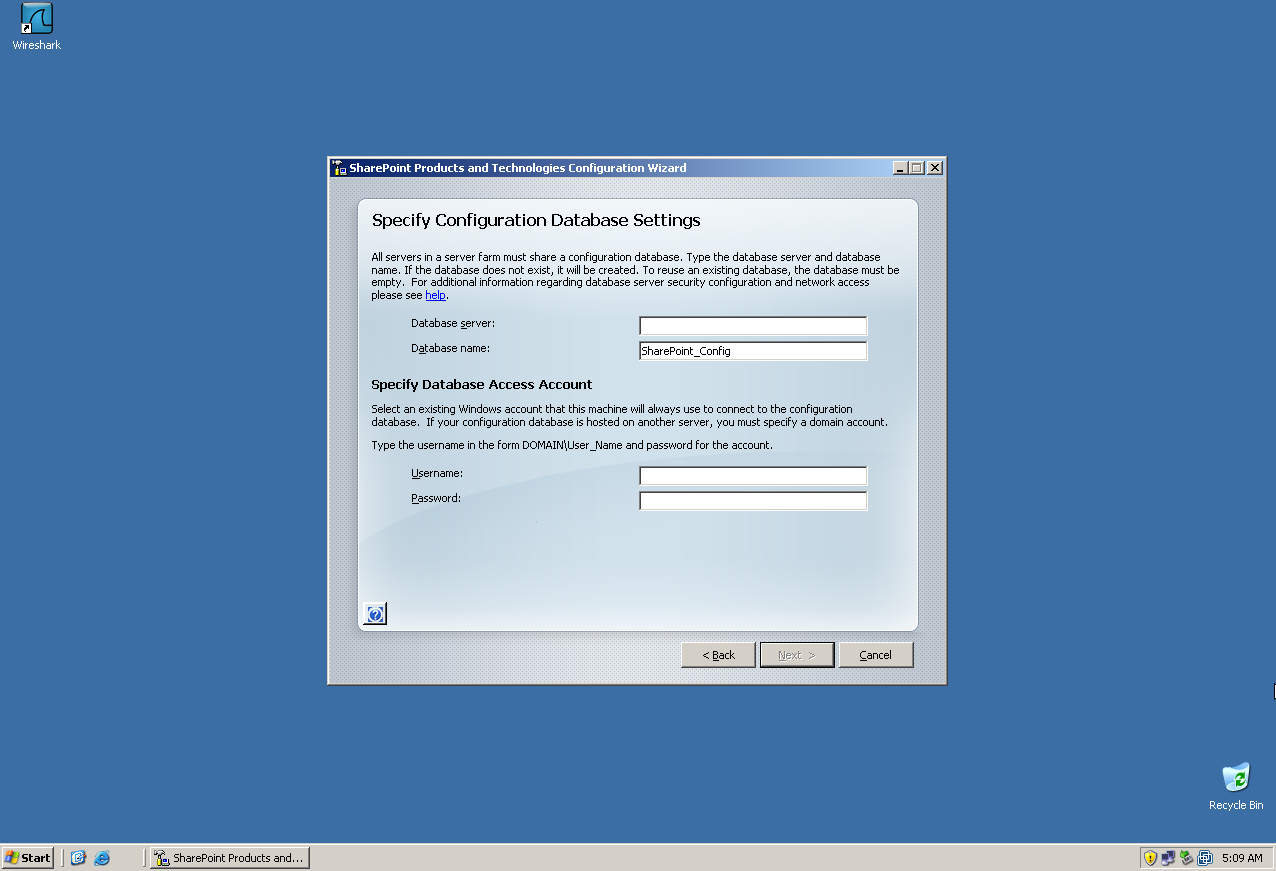Open the network connection icon in system tray
This screenshot has height=871, width=1276.
[x=1167, y=857]
